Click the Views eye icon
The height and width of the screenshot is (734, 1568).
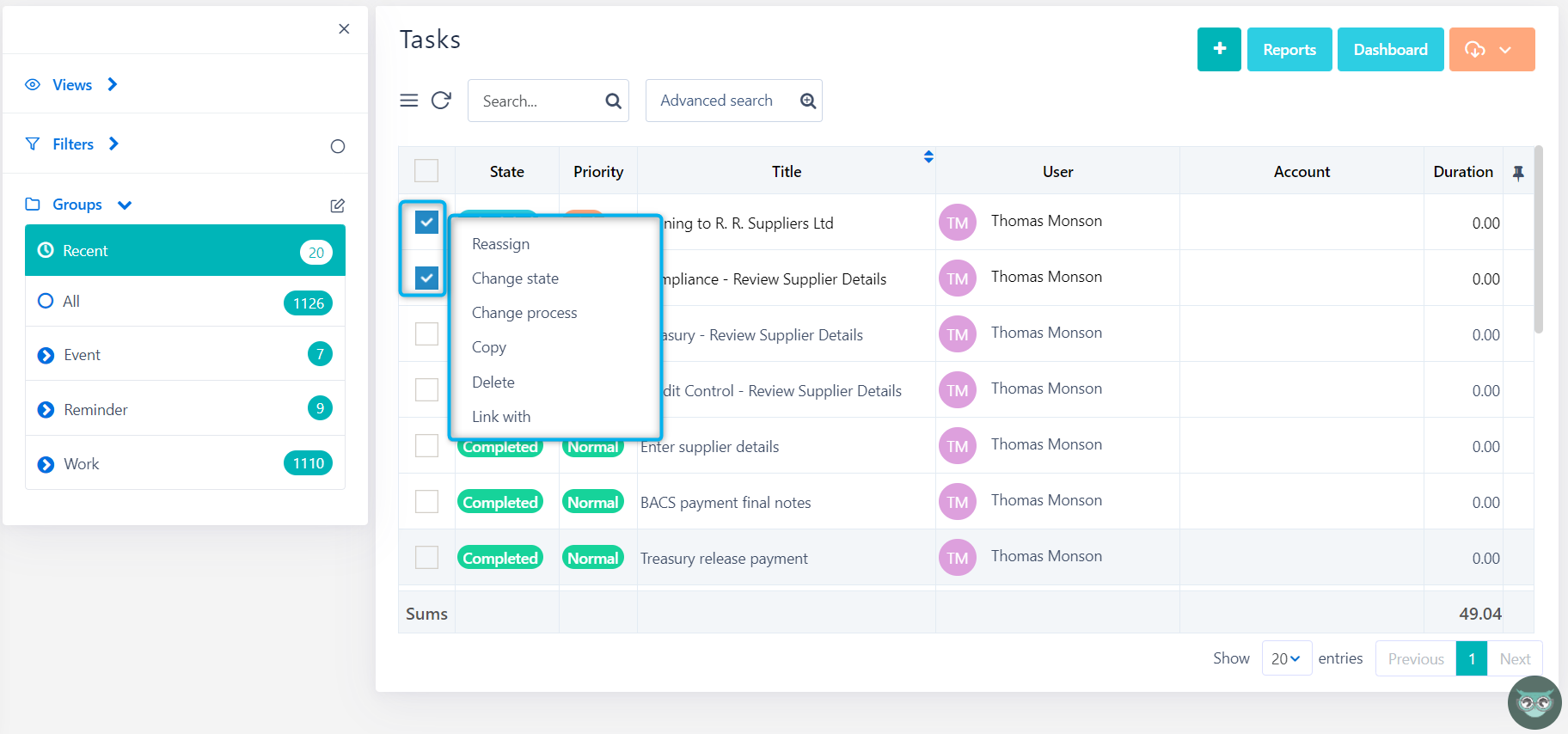[33, 85]
